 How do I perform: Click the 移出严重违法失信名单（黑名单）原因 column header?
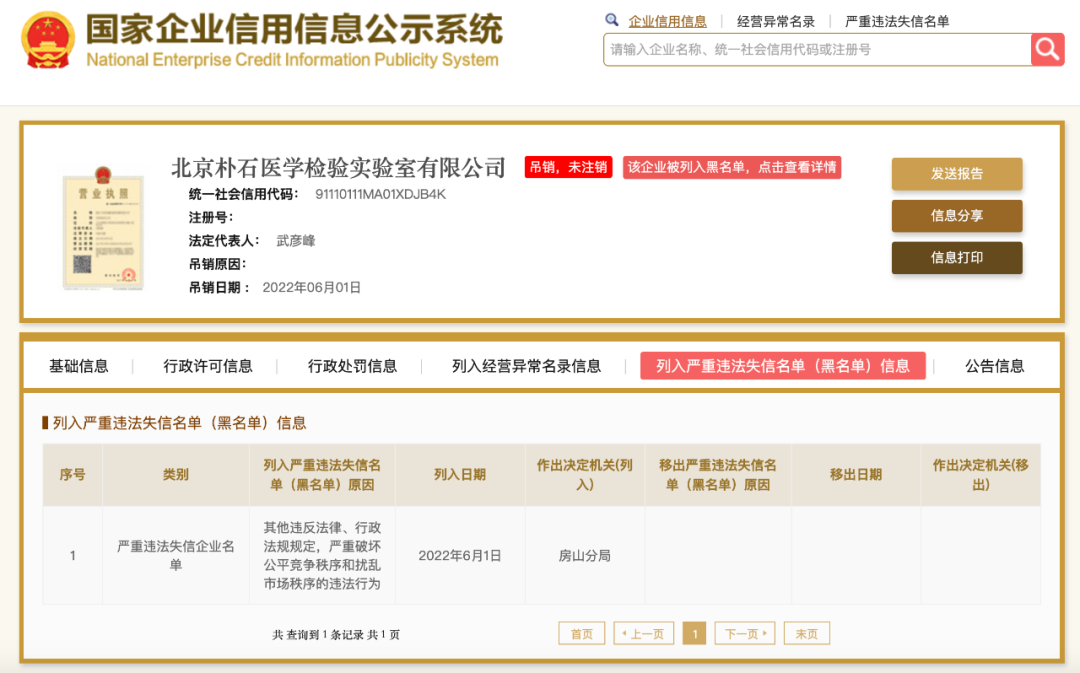tap(718, 475)
